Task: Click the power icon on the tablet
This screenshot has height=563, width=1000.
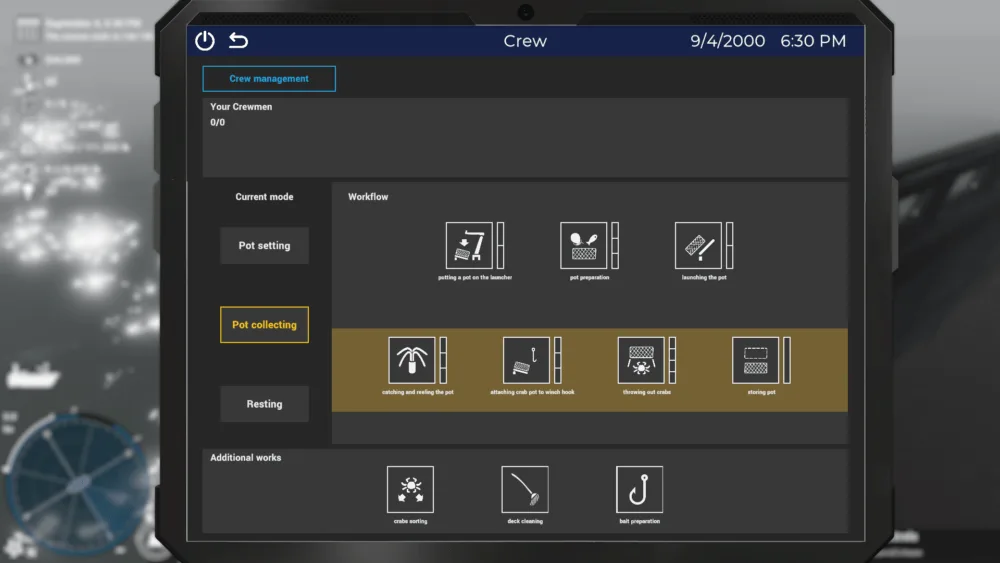Action: (x=205, y=41)
